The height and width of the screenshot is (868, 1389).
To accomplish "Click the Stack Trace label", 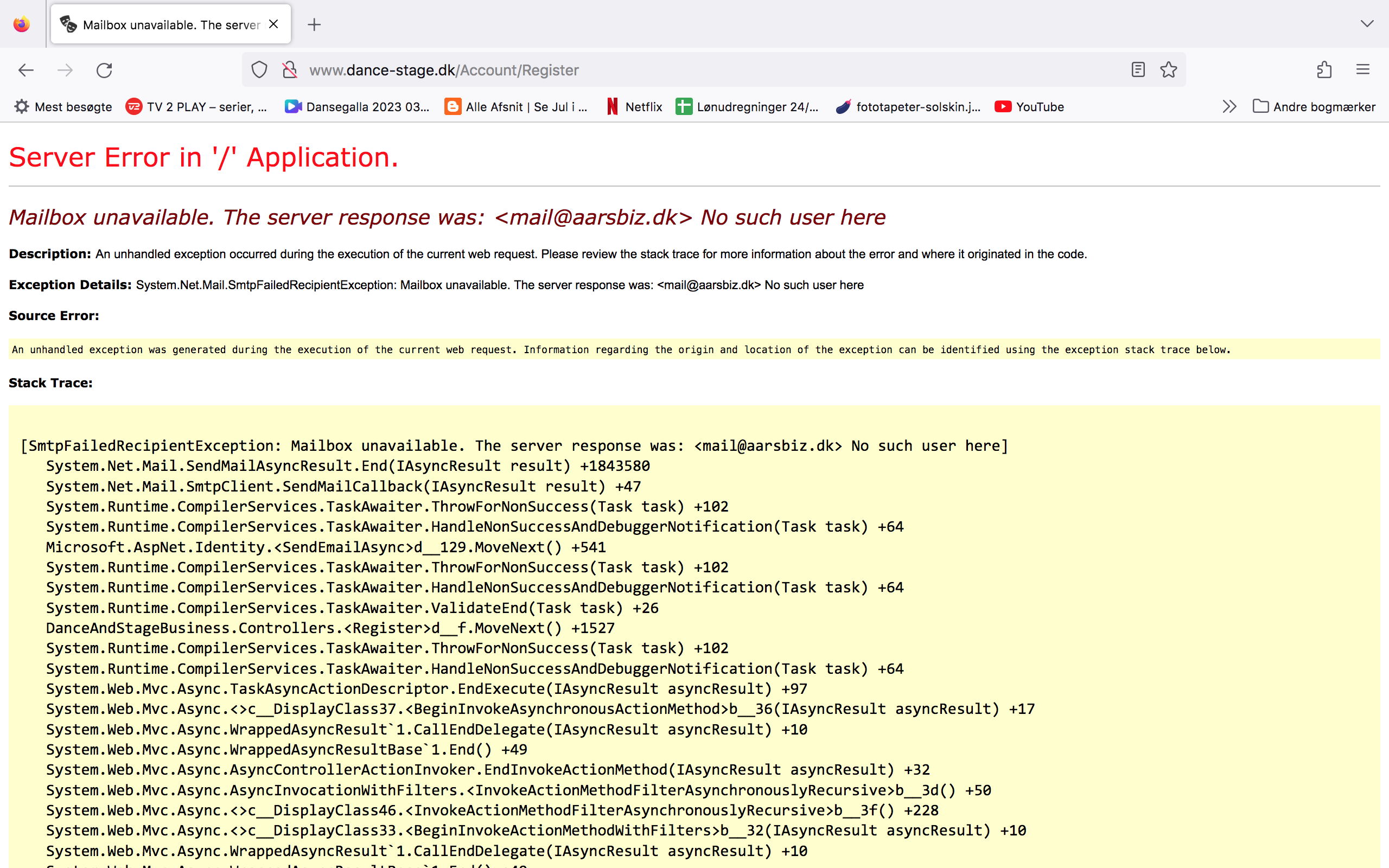I will tap(50, 383).
